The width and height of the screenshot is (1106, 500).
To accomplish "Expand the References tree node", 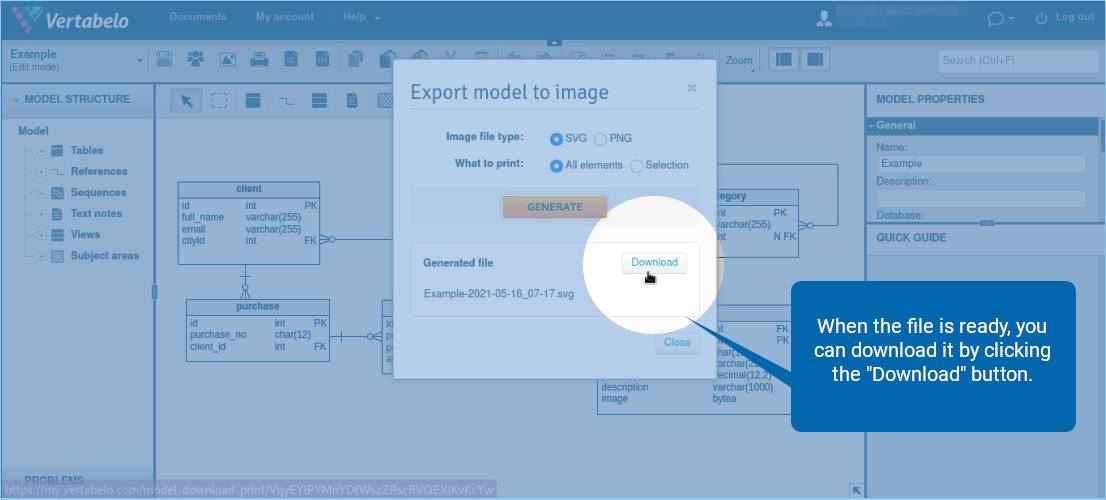I will [x=42, y=172].
